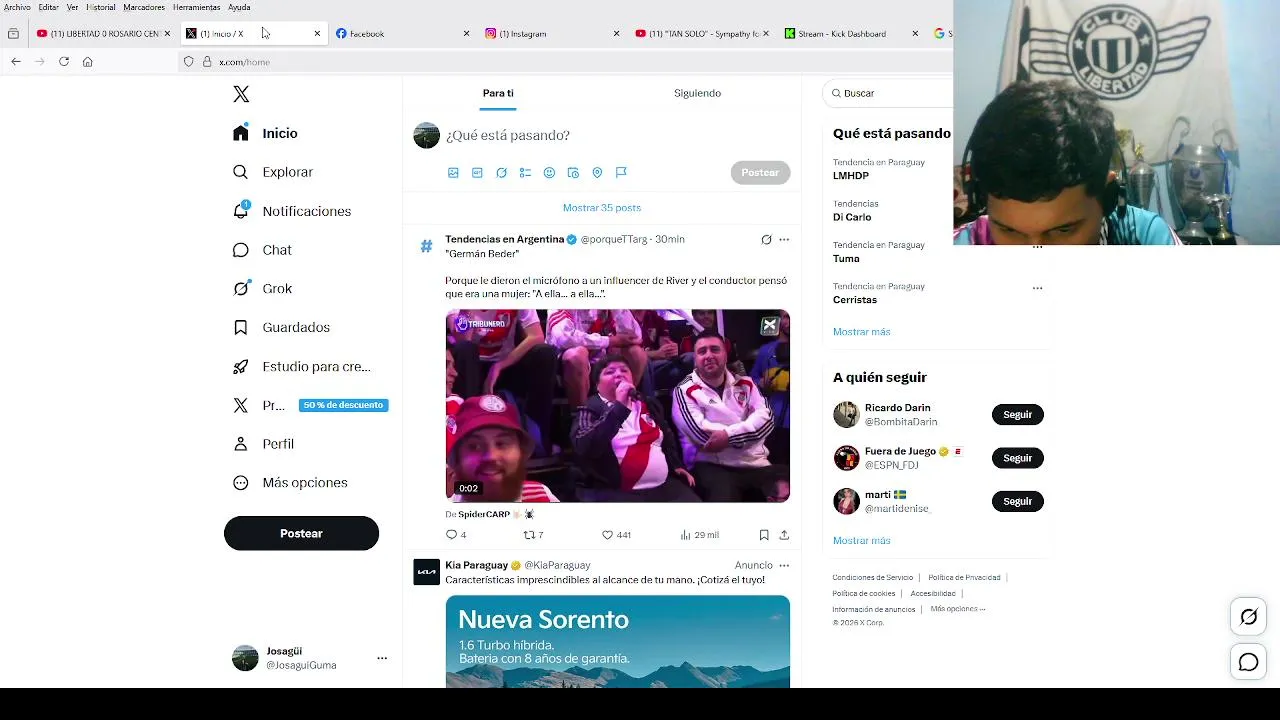The width and height of the screenshot is (1280, 720).
Task: Open Inicio home in sidebar
Action: (x=265, y=133)
